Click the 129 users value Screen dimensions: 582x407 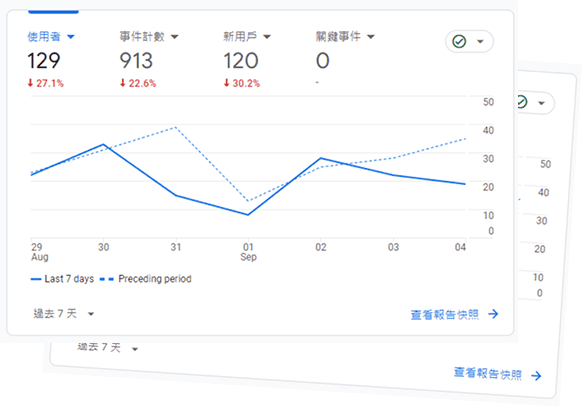point(44,61)
